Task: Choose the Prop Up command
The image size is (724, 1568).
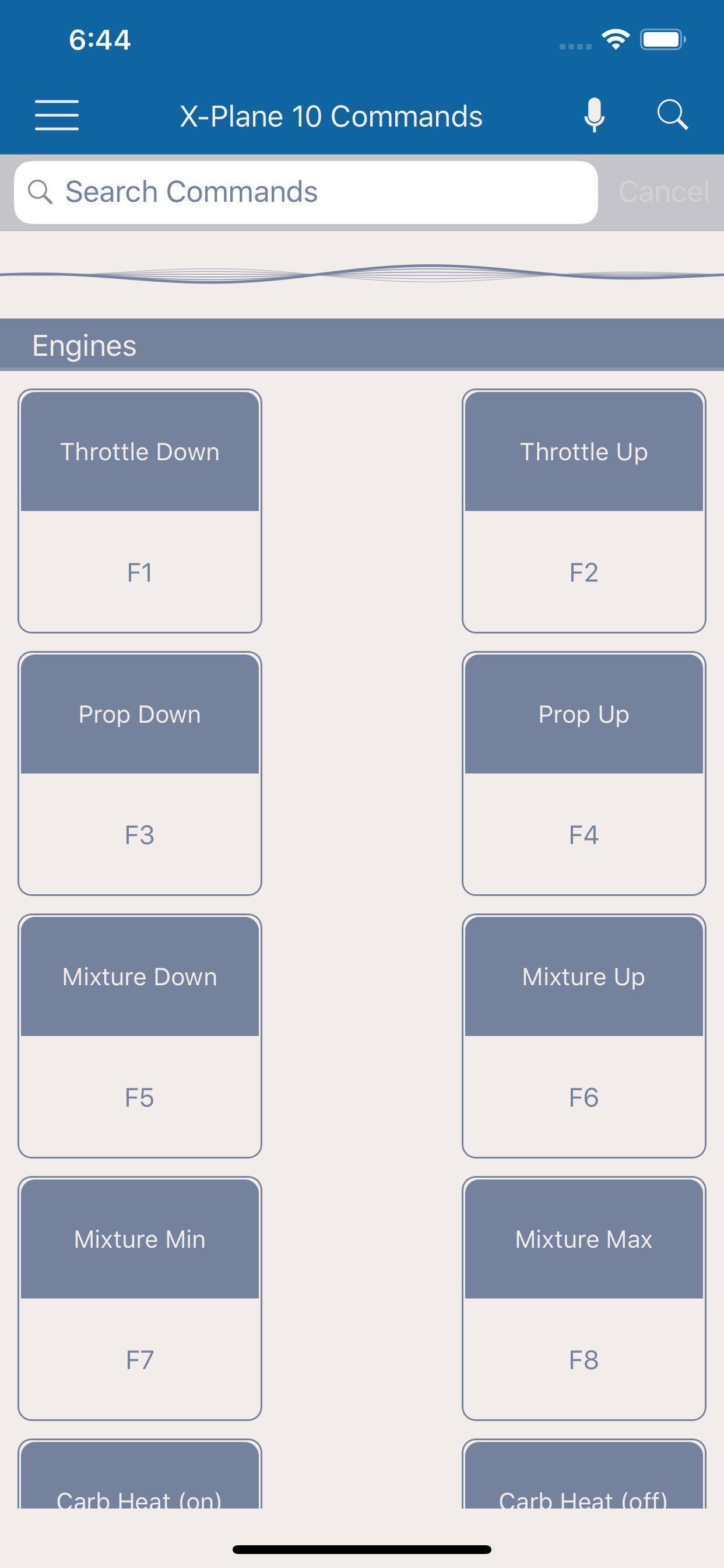Action: click(584, 773)
